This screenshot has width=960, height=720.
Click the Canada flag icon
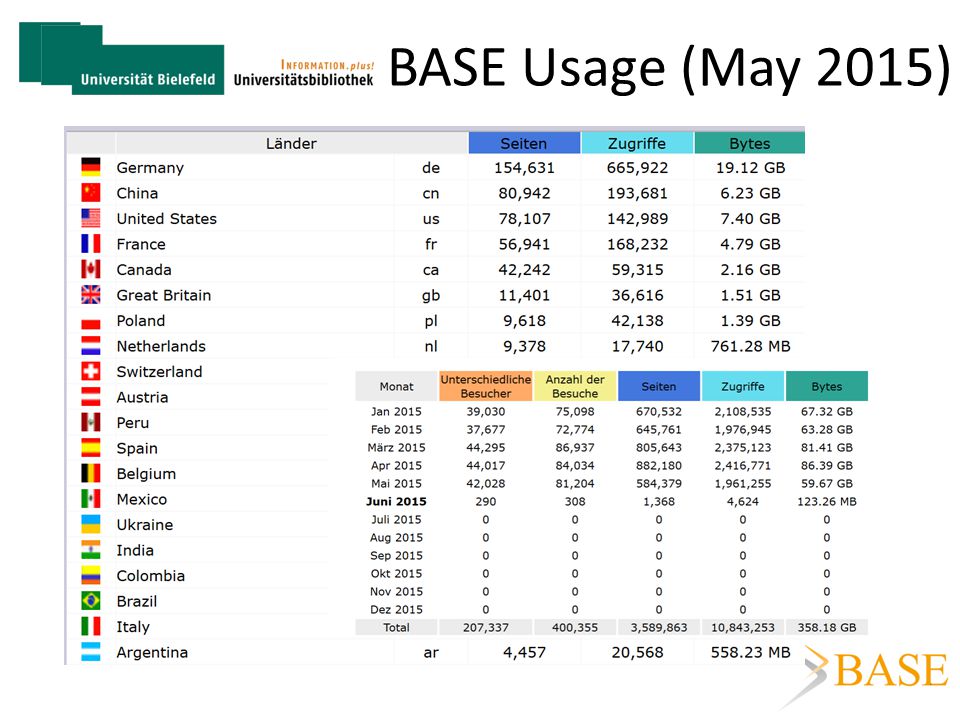pos(91,269)
